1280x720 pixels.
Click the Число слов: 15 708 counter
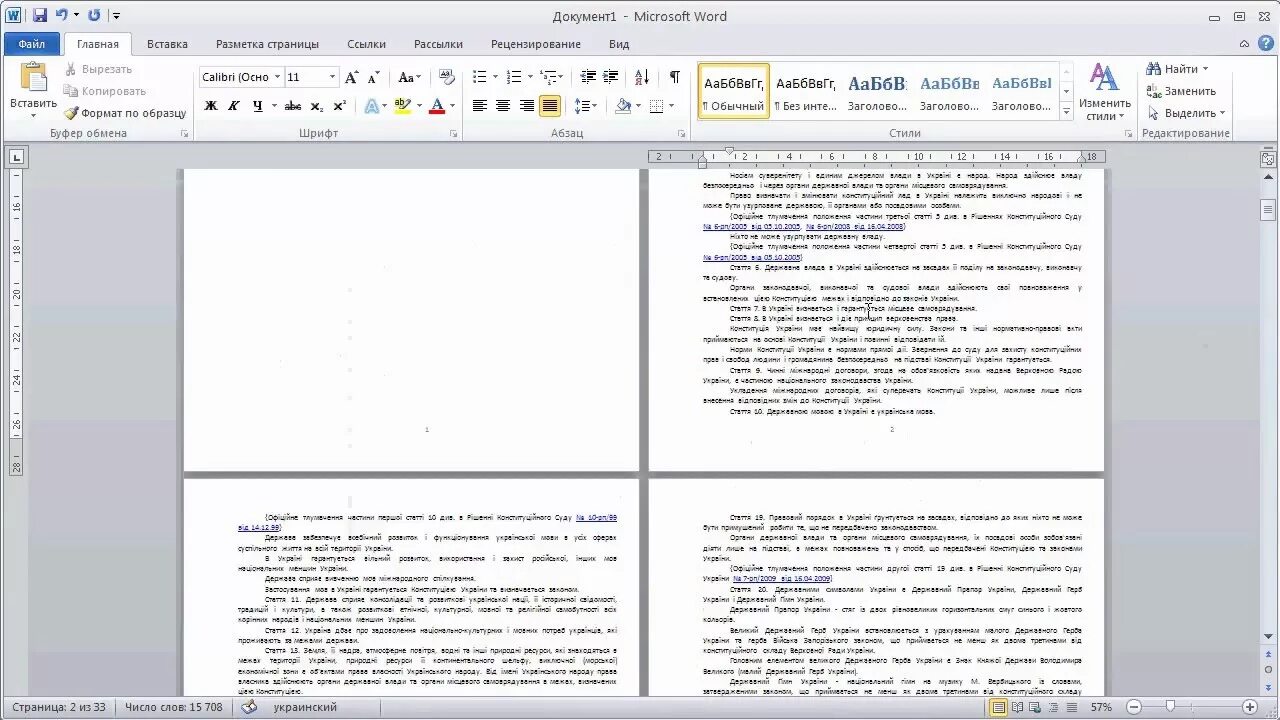[x=174, y=707]
